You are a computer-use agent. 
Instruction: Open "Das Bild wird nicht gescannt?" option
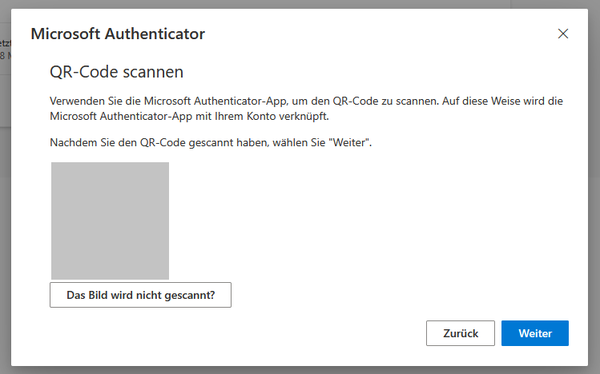click(x=140, y=295)
